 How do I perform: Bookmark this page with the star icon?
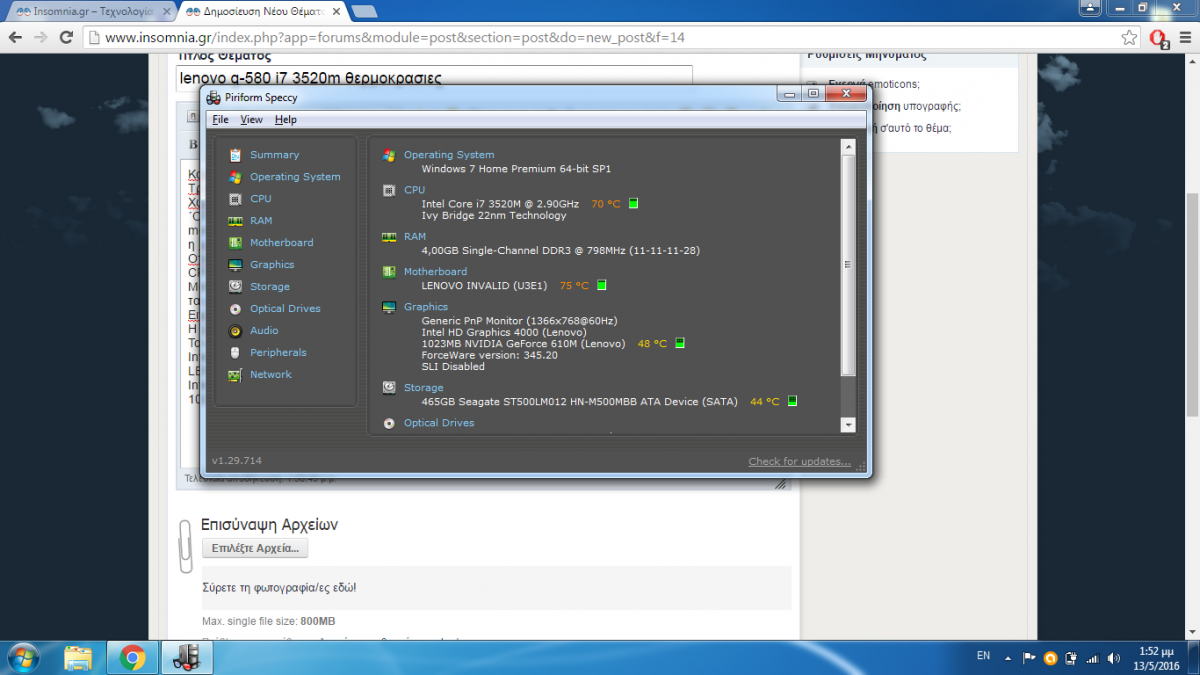pos(1129,38)
